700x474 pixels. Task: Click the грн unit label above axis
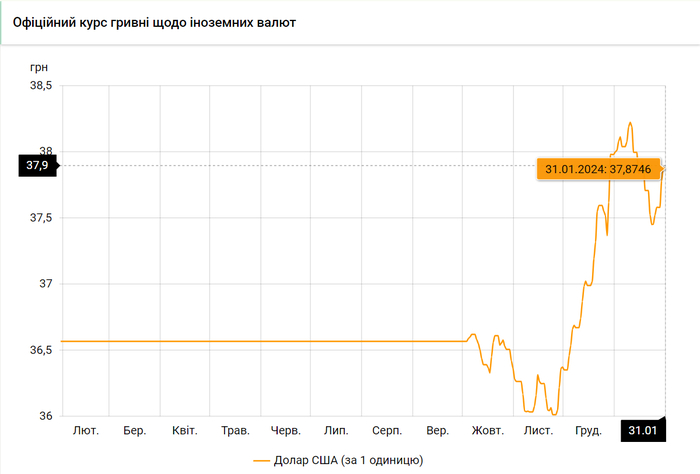[x=39, y=67]
